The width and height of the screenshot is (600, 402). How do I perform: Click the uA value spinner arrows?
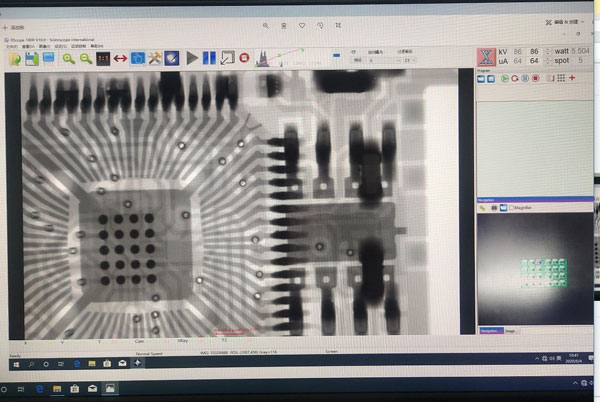click(x=546, y=61)
